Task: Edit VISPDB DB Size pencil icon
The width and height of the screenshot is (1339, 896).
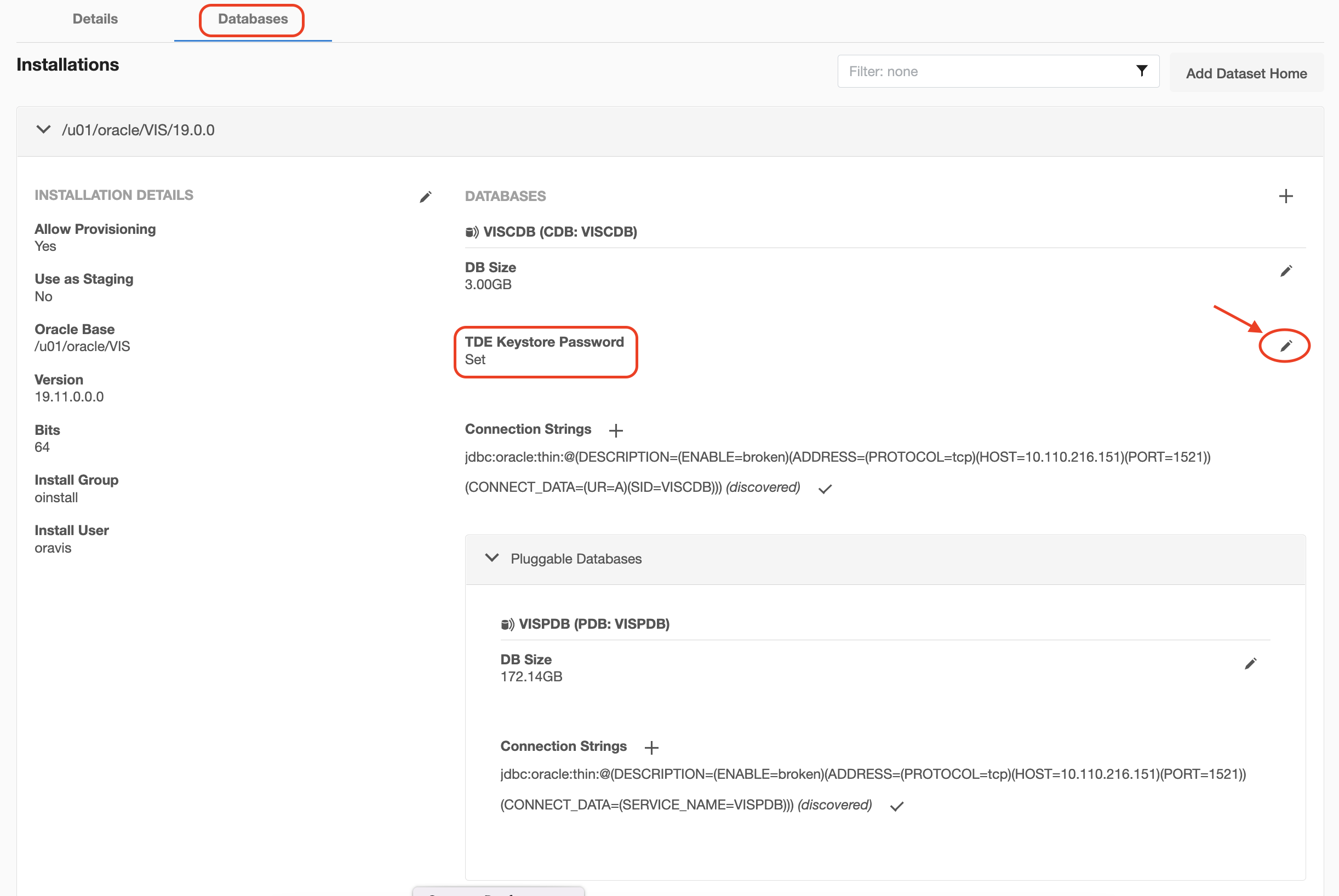Action: pos(1250,663)
